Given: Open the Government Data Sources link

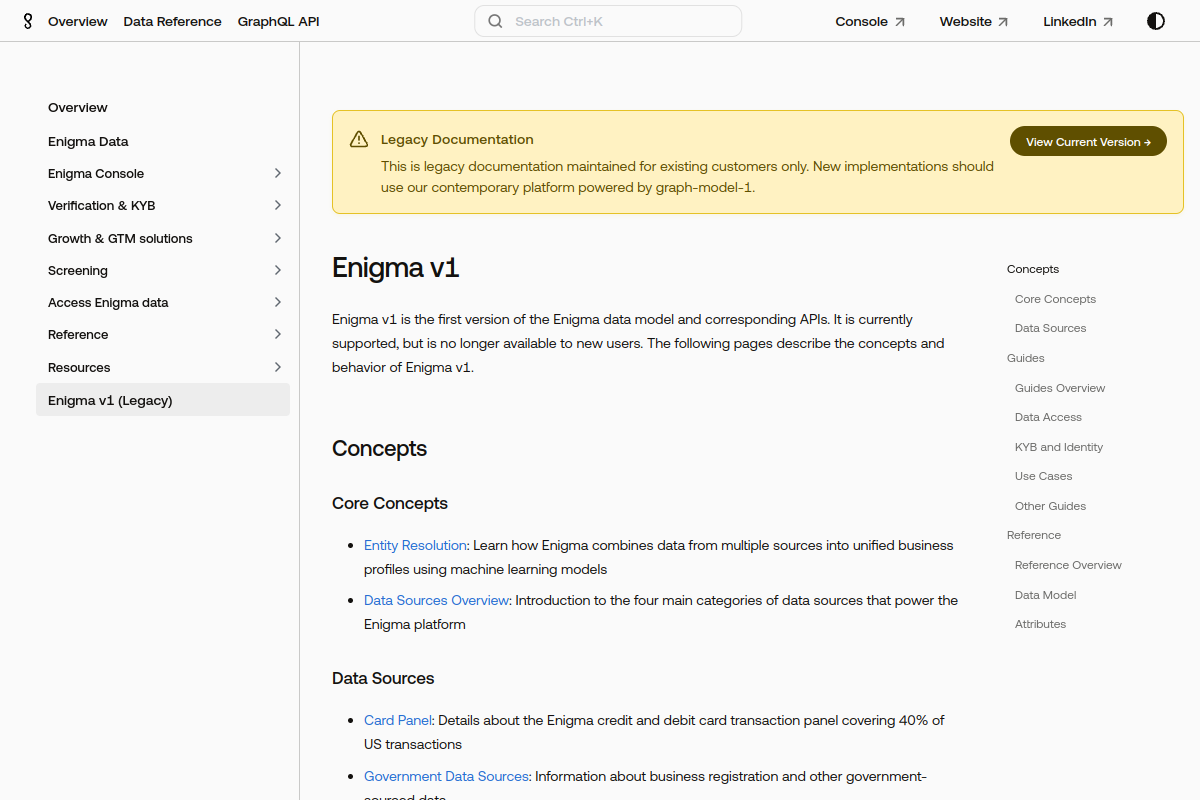Looking at the screenshot, I should click(x=446, y=776).
